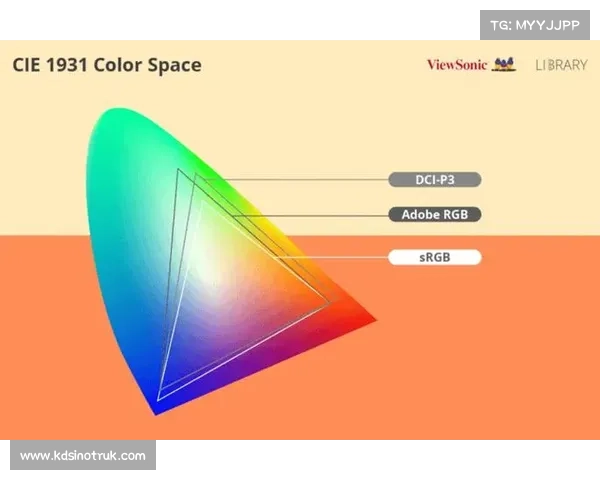Click the ViewSonic logo text
The width and height of the screenshot is (600, 480).
(x=457, y=65)
